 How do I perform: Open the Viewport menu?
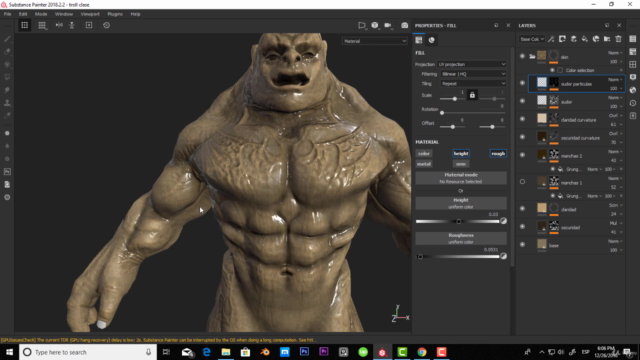pos(90,14)
